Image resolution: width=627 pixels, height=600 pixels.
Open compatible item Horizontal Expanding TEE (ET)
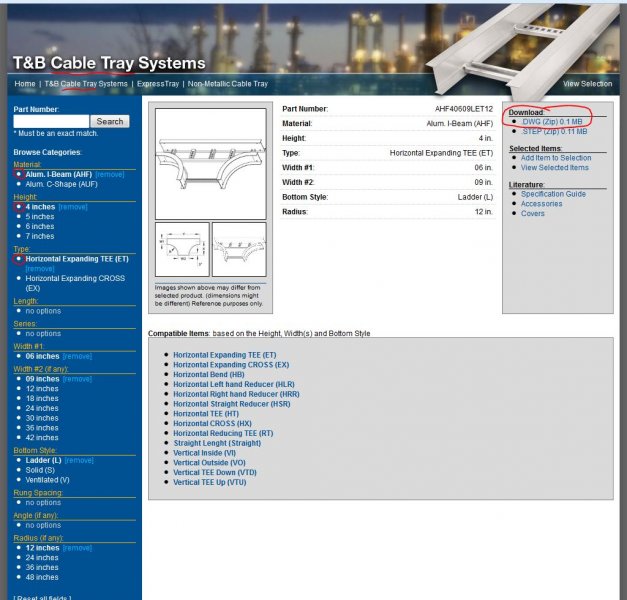pos(224,355)
